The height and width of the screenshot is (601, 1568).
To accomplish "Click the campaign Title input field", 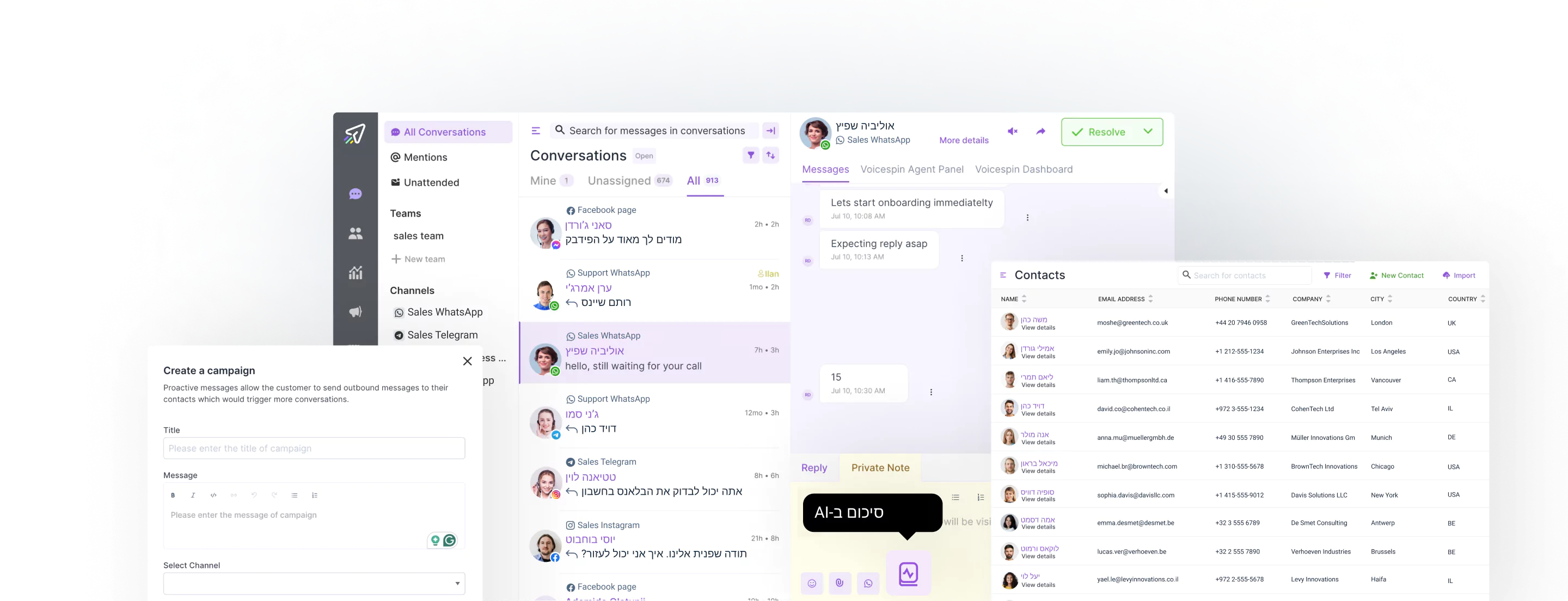I will [314, 448].
